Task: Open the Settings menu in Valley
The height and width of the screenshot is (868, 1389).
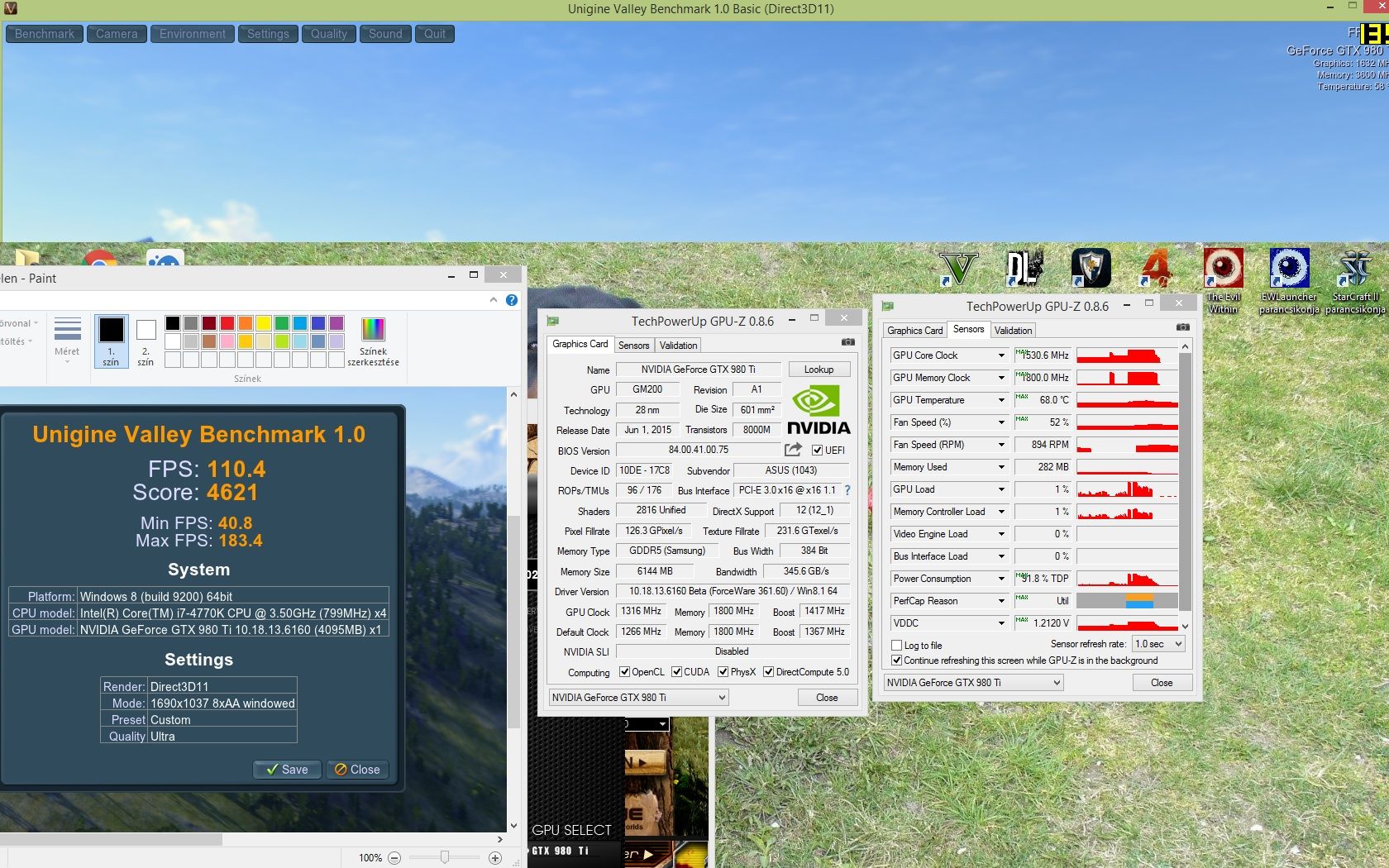Action: tap(268, 34)
